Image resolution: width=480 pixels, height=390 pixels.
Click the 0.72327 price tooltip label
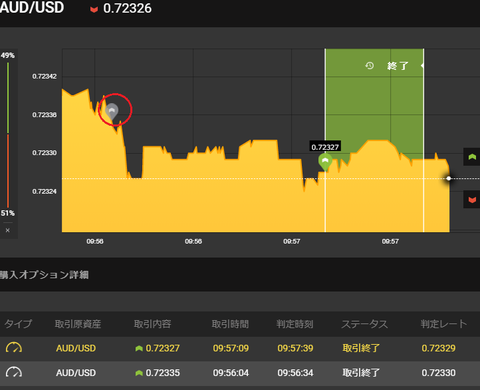(325, 147)
